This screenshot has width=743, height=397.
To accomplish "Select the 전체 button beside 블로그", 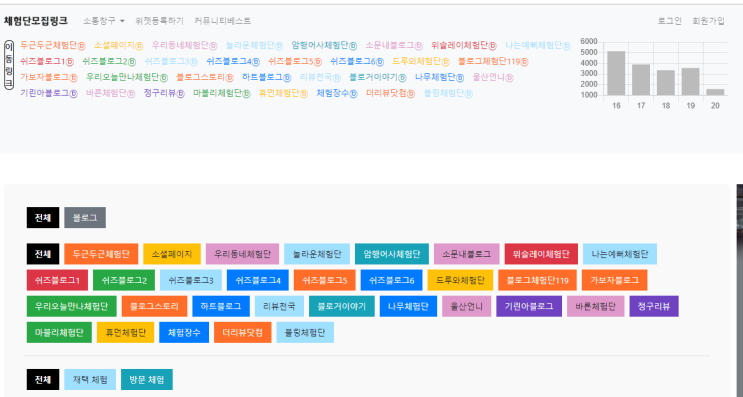I will [x=43, y=218].
